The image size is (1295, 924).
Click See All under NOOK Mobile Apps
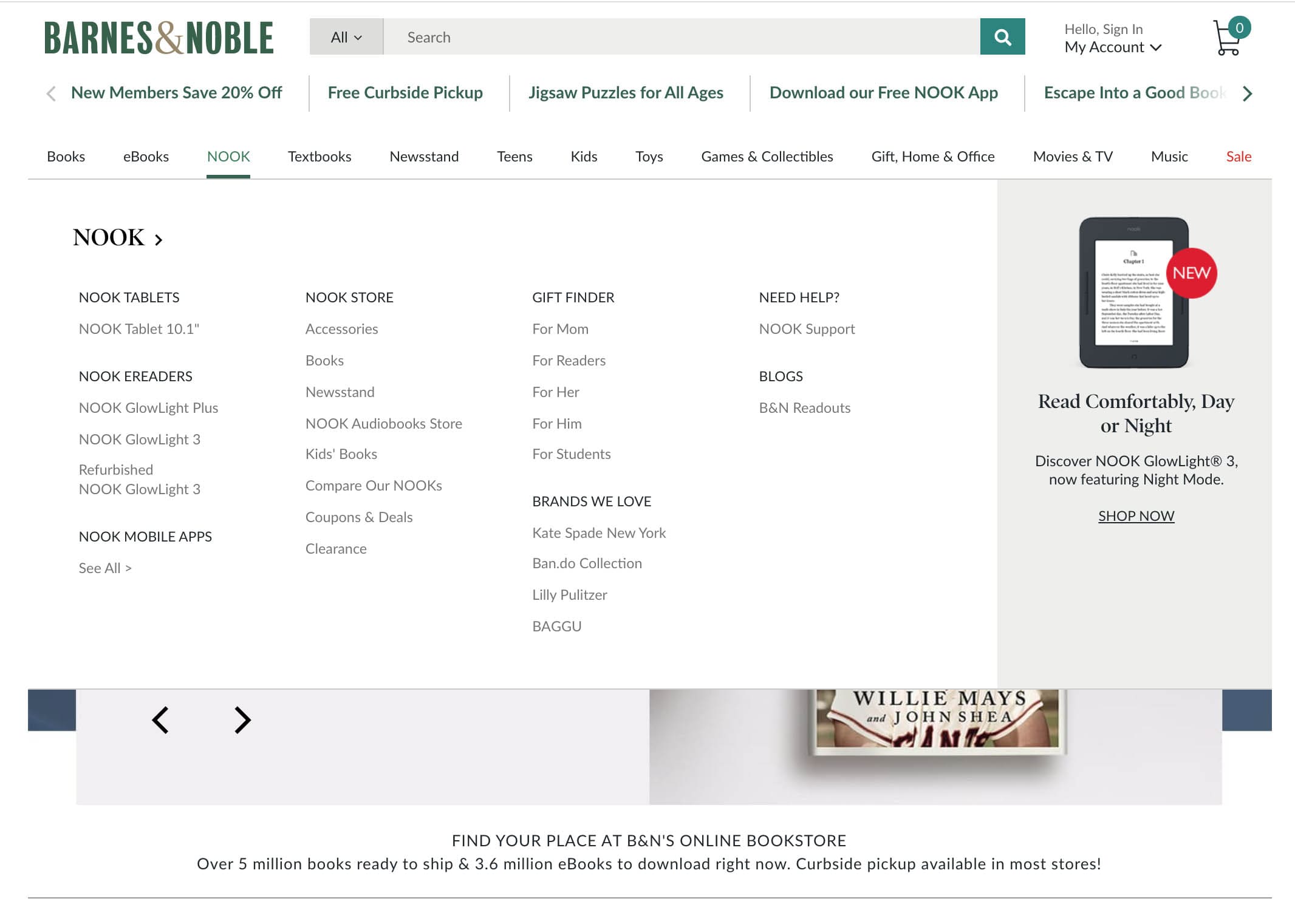pos(105,568)
